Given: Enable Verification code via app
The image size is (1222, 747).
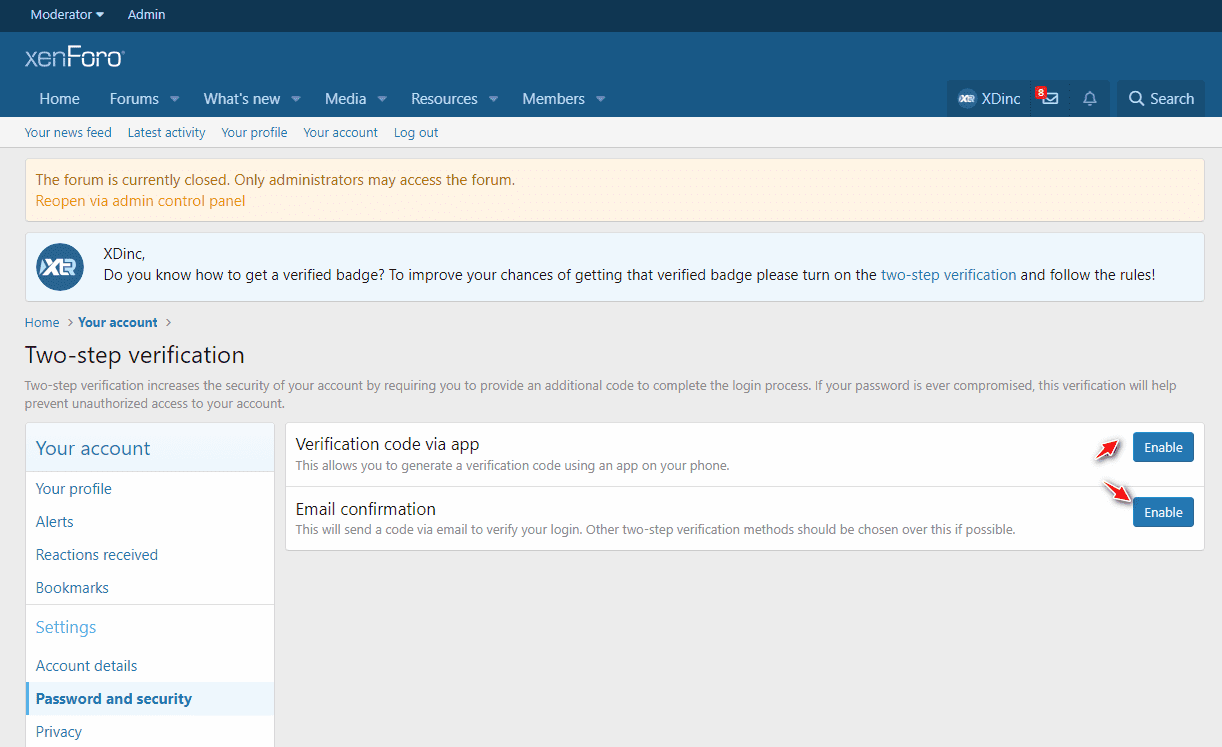Looking at the screenshot, I should click(1163, 447).
